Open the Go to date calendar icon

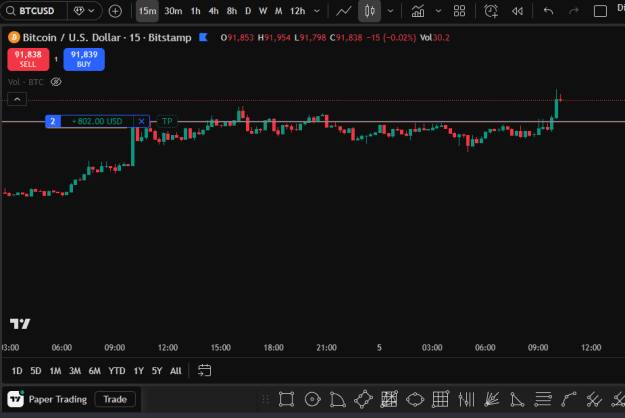[204, 371]
